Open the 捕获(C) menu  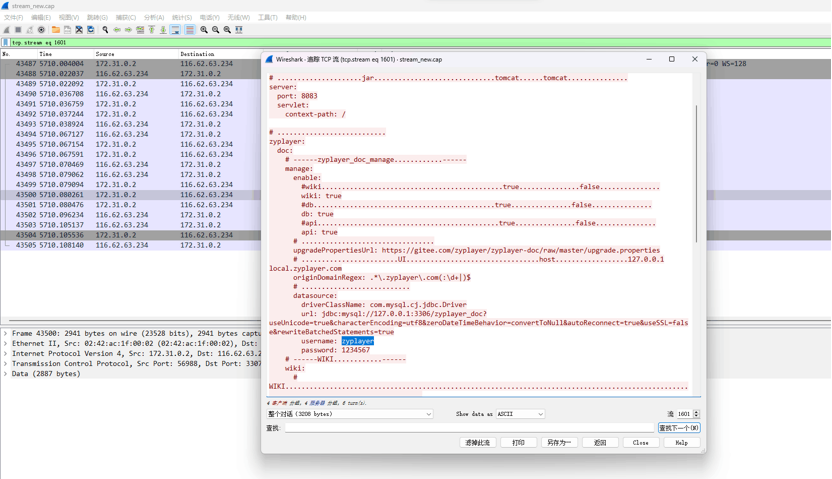(x=126, y=18)
